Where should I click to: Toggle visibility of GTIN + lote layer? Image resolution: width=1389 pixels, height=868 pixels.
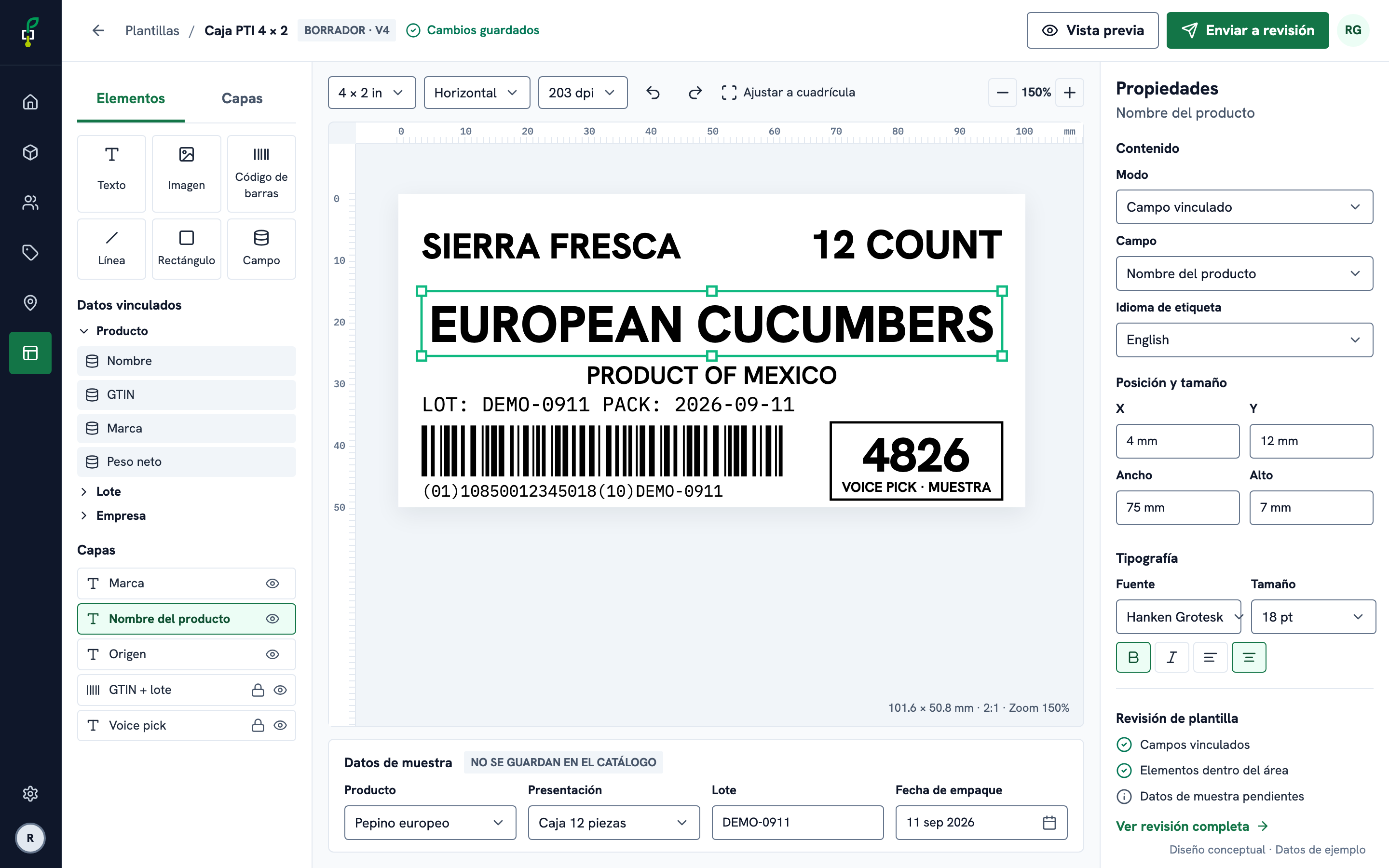tap(280, 690)
